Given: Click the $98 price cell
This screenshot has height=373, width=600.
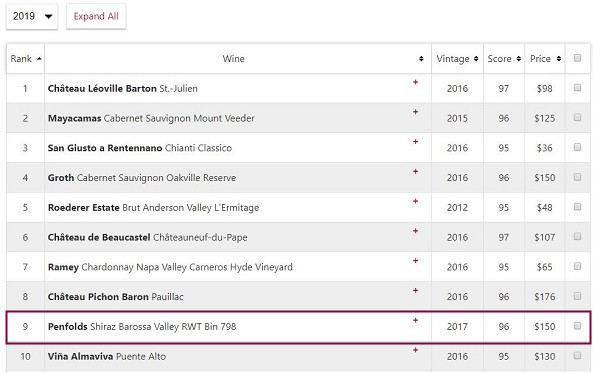Looking at the screenshot, I should 545,88.
